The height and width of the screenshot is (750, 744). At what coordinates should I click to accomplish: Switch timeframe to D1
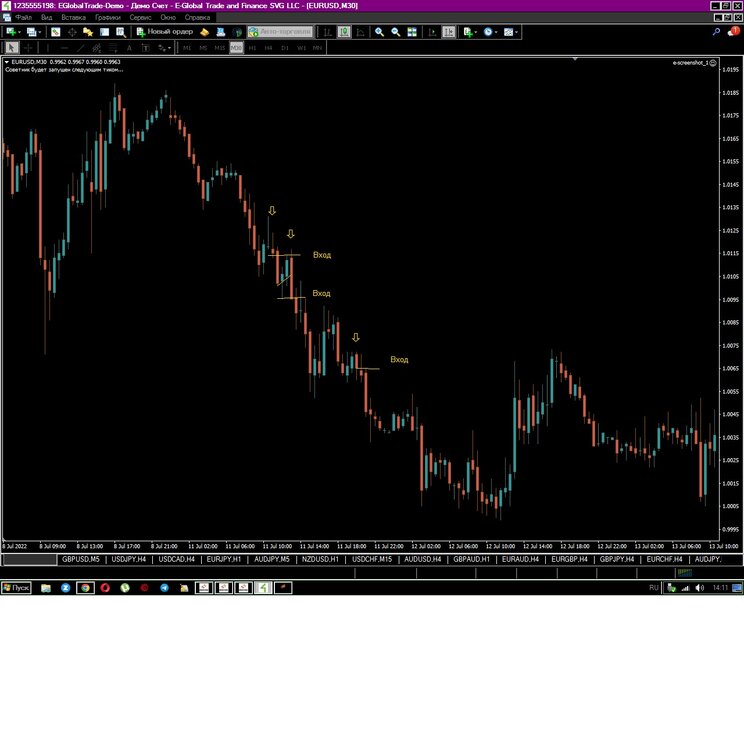point(285,48)
